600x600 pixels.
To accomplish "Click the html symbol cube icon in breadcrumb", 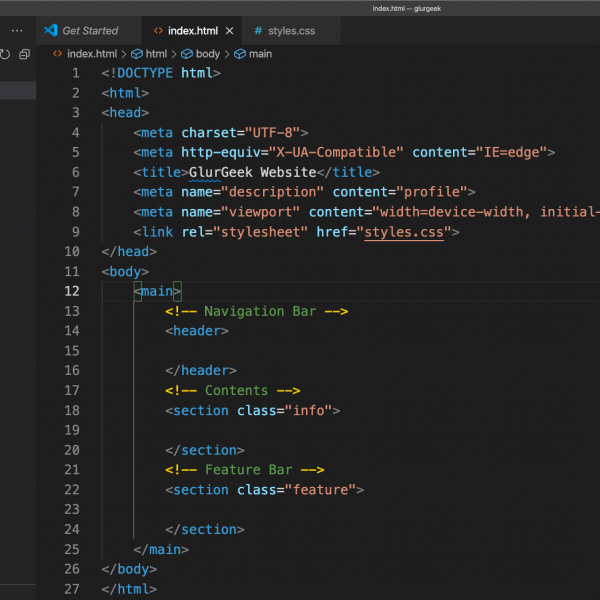I will [x=136, y=54].
